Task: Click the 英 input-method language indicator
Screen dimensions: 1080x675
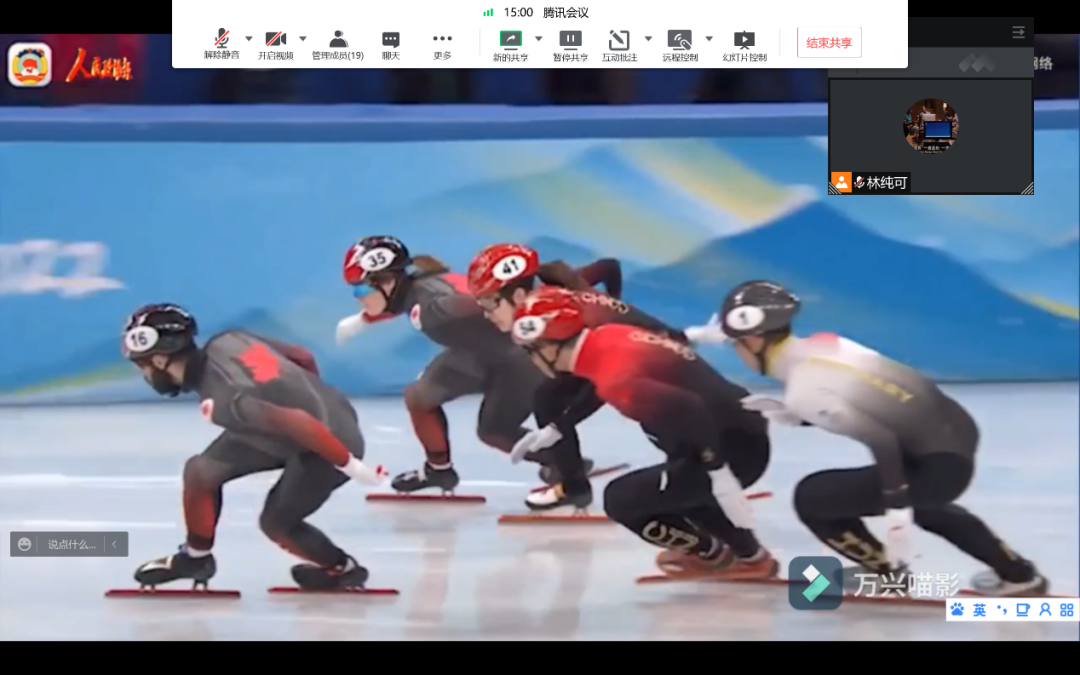Action: pyautogui.click(x=979, y=609)
